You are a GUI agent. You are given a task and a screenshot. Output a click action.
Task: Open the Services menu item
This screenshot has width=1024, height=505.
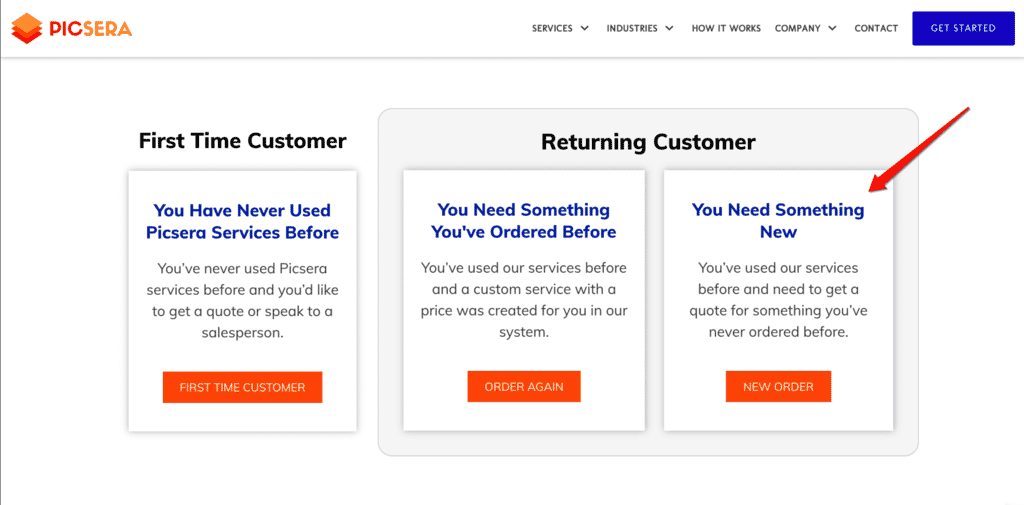[552, 28]
